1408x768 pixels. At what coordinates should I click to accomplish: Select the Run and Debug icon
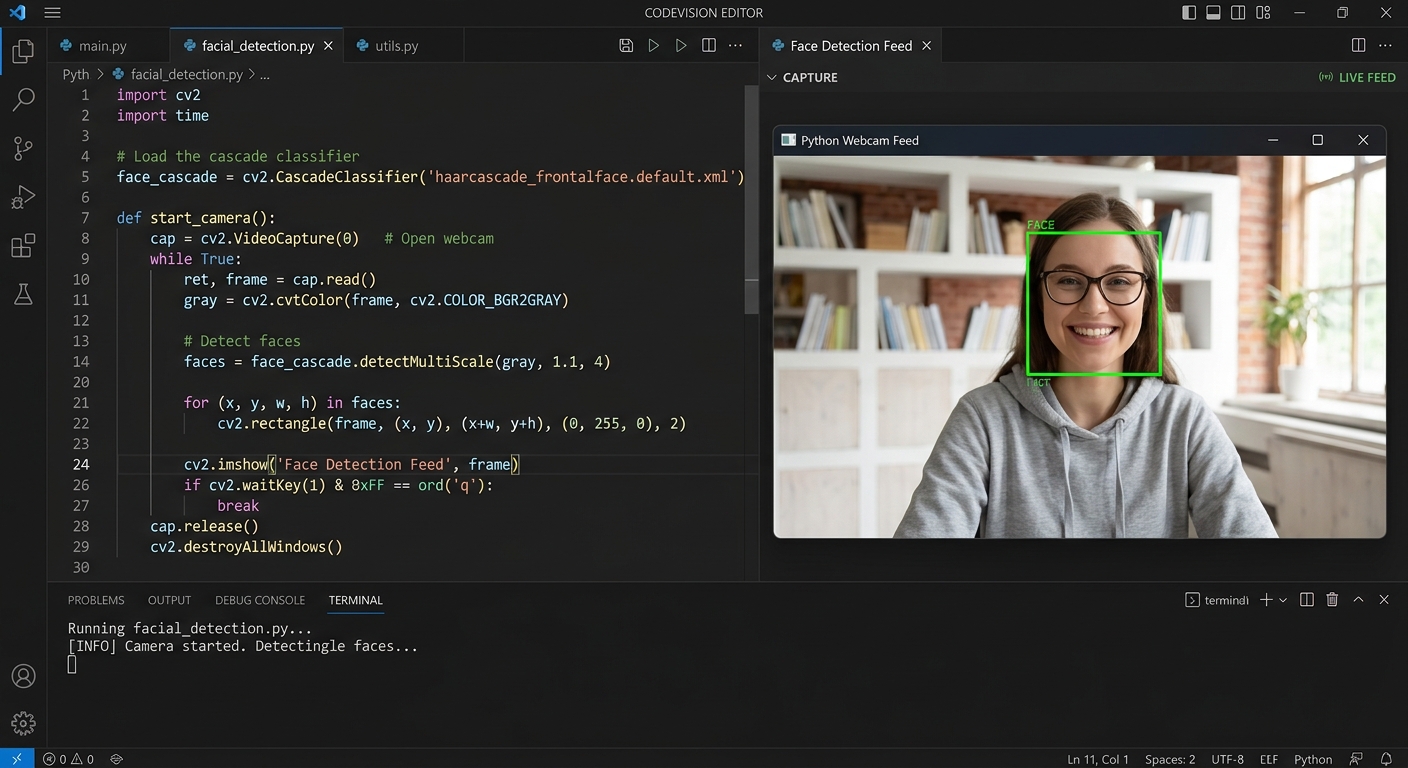pyautogui.click(x=23, y=196)
